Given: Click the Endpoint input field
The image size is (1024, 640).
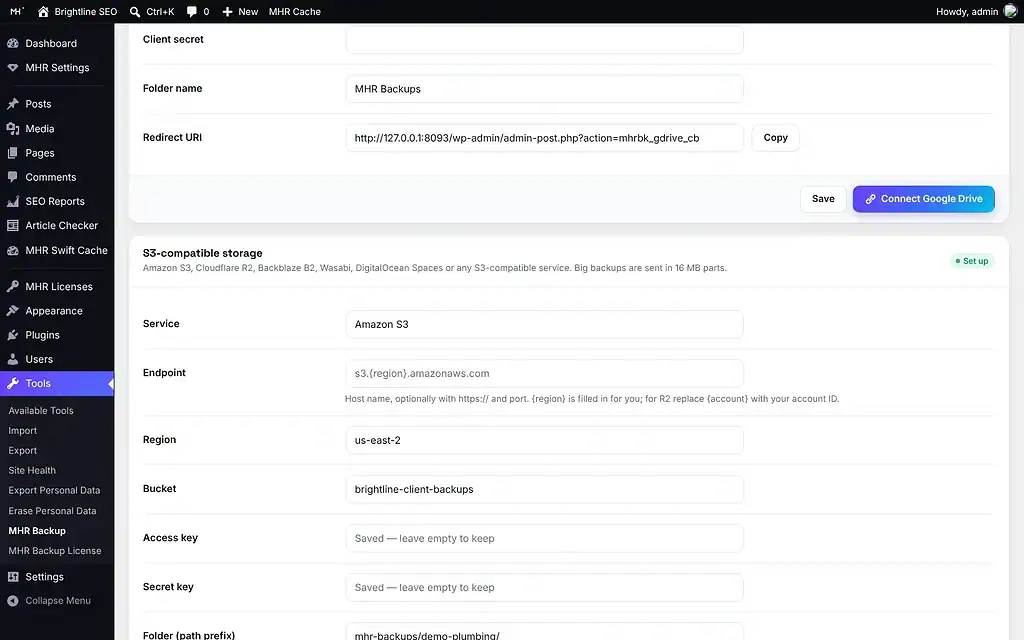Looking at the screenshot, I should coord(544,374).
